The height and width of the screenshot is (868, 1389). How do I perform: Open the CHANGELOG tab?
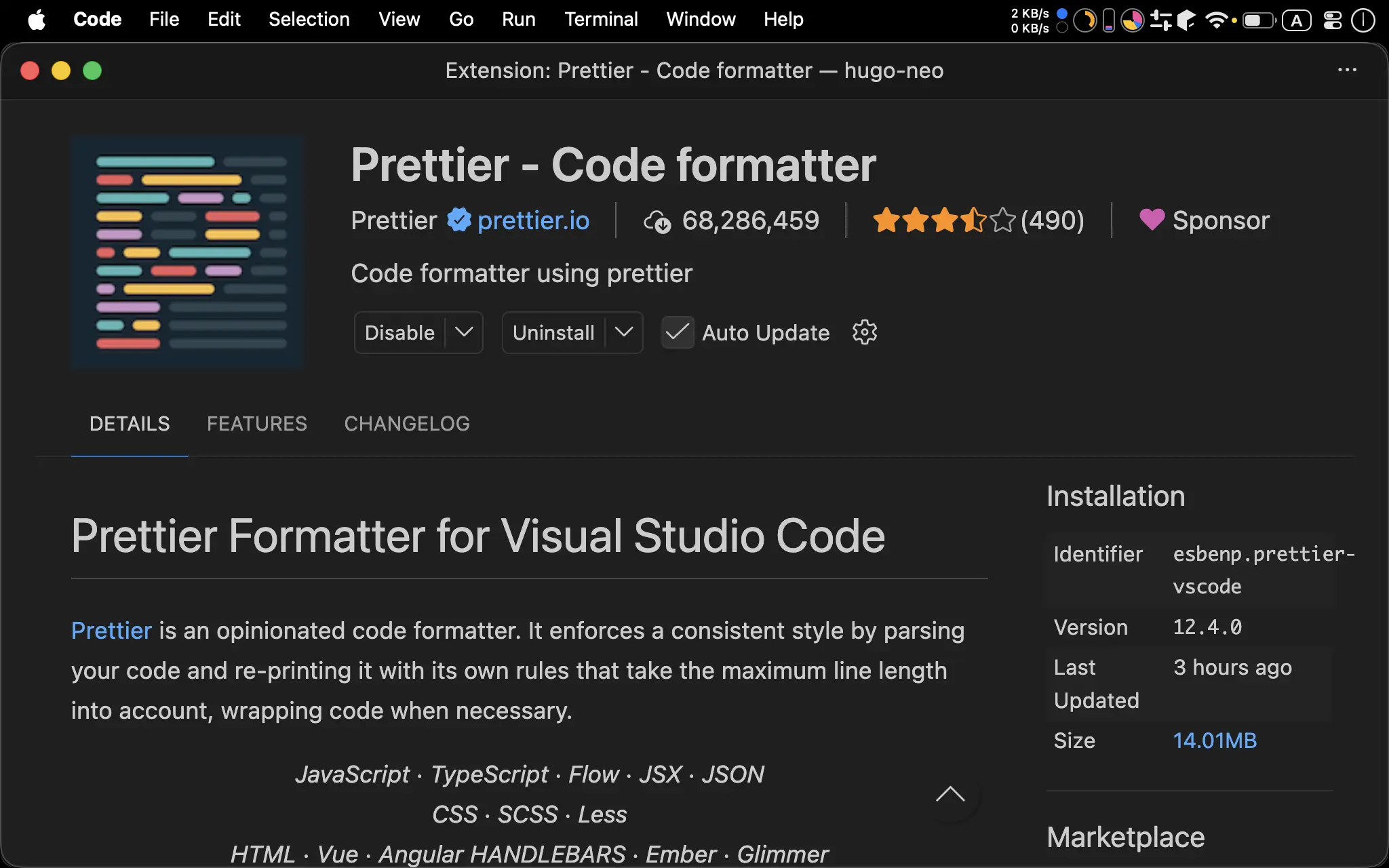click(x=407, y=424)
